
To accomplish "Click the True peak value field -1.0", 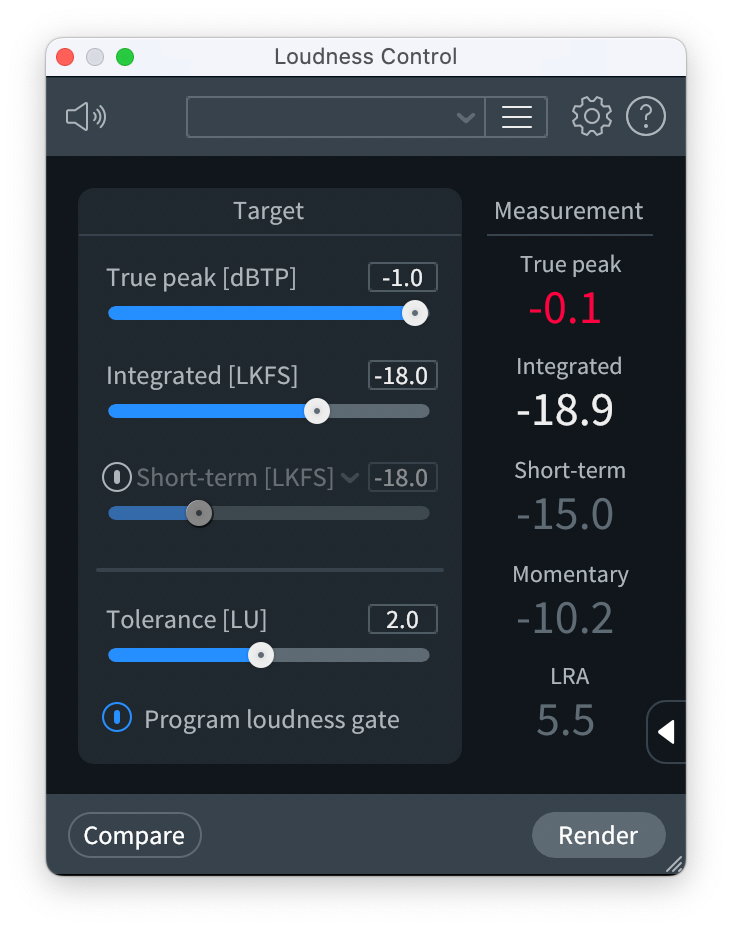I will tap(402, 277).
